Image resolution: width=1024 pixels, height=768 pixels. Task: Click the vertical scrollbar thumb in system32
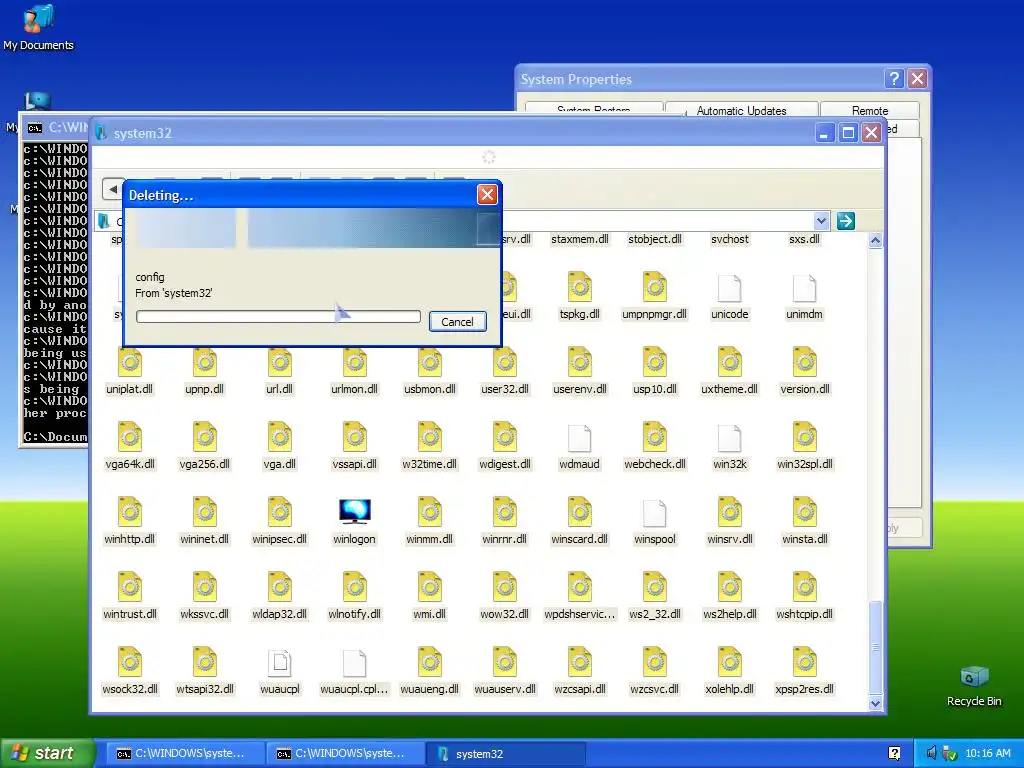[x=875, y=647]
